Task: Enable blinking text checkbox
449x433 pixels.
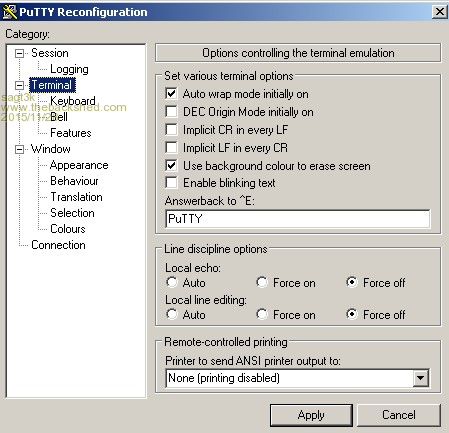Action: coord(171,183)
